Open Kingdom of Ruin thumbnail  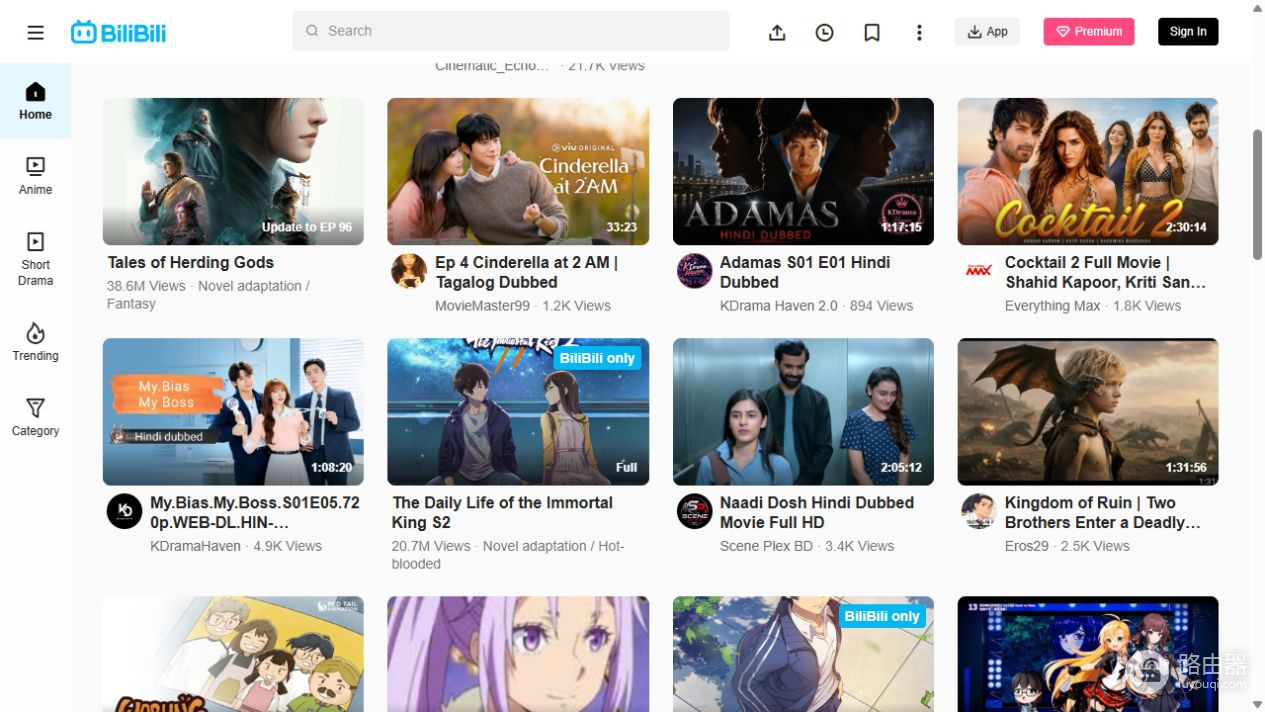tap(1088, 412)
